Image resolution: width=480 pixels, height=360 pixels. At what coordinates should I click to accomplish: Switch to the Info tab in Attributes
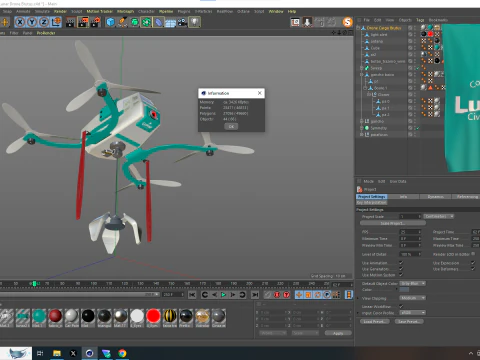click(x=403, y=197)
